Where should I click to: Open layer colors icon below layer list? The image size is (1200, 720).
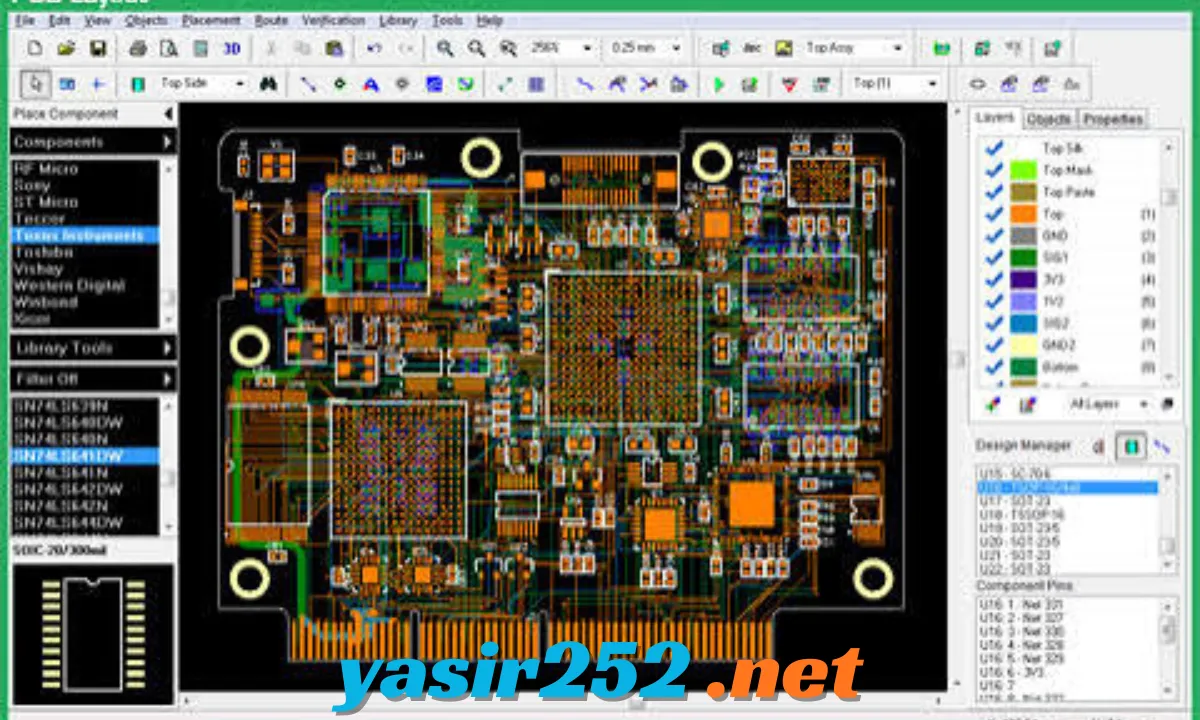pos(993,405)
